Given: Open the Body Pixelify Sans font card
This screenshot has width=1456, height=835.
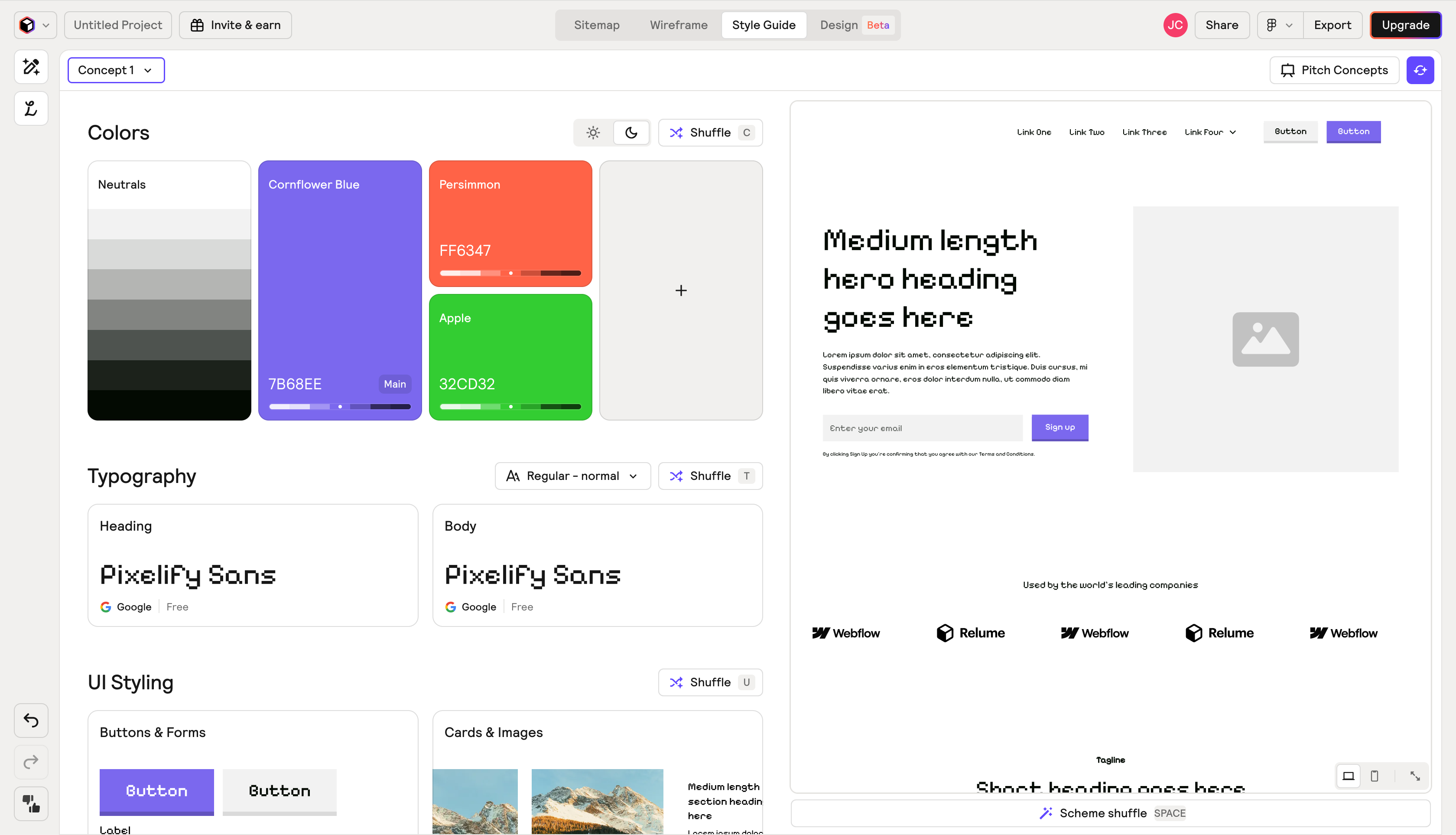Looking at the screenshot, I should pos(597,565).
